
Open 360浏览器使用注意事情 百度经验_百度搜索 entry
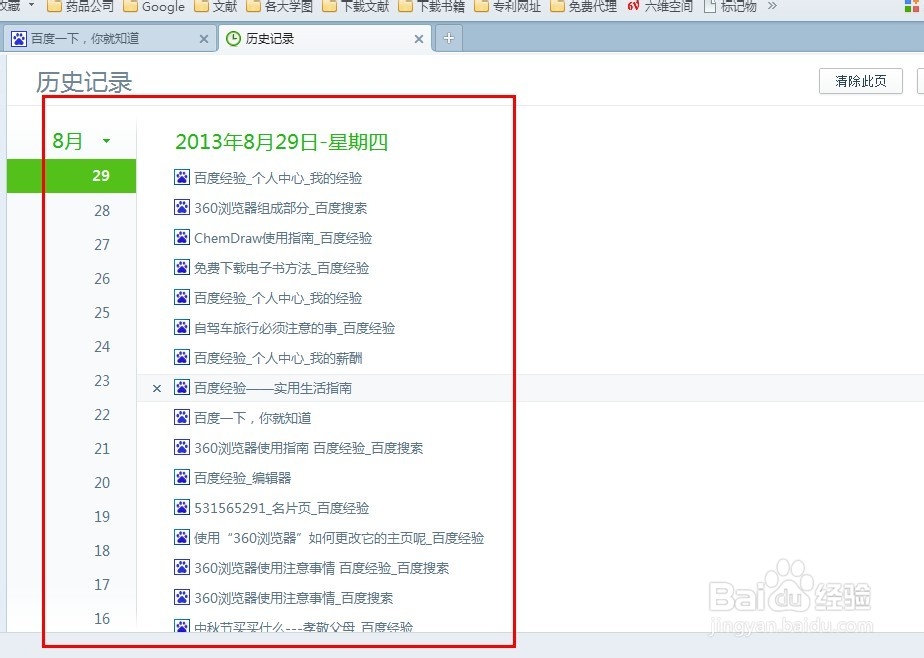click(x=322, y=568)
